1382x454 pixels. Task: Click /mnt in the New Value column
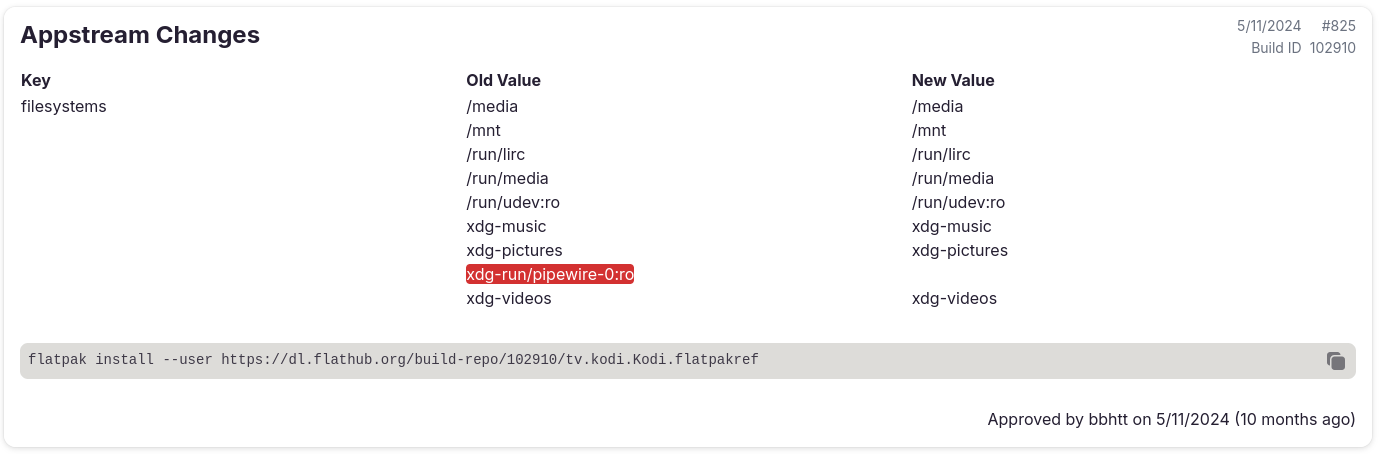(929, 130)
